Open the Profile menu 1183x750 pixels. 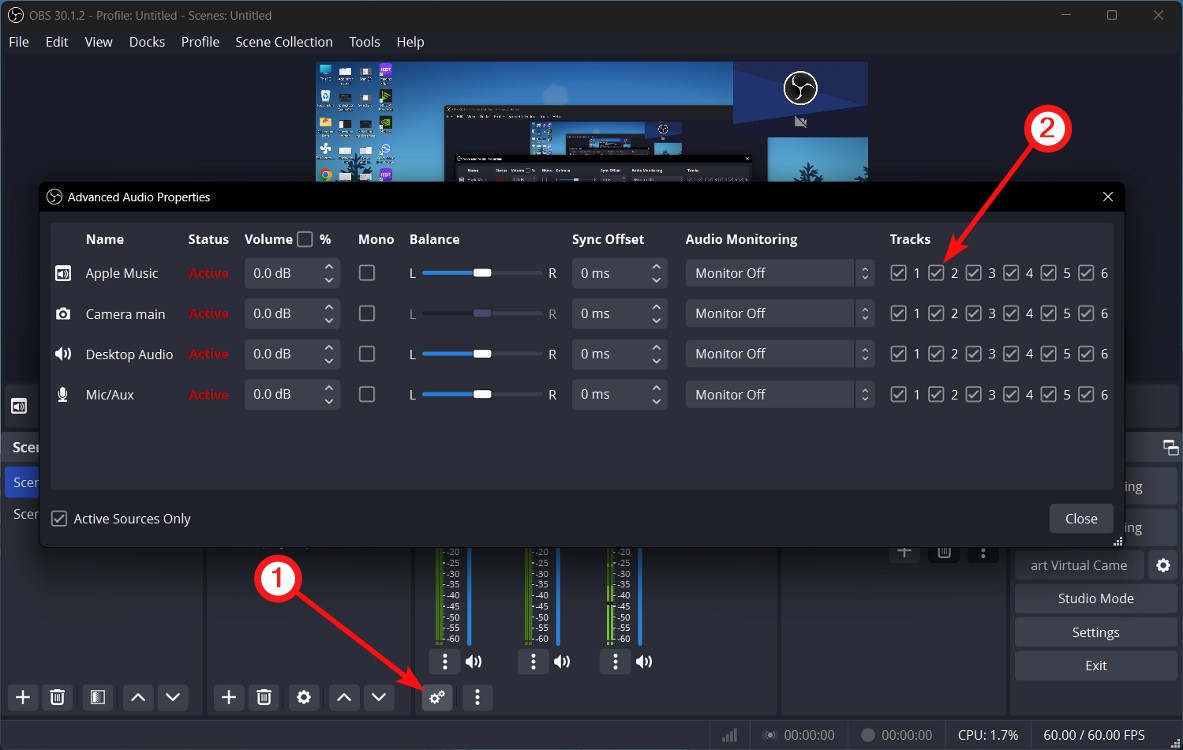pyautogui.click(x=200, y=42)
